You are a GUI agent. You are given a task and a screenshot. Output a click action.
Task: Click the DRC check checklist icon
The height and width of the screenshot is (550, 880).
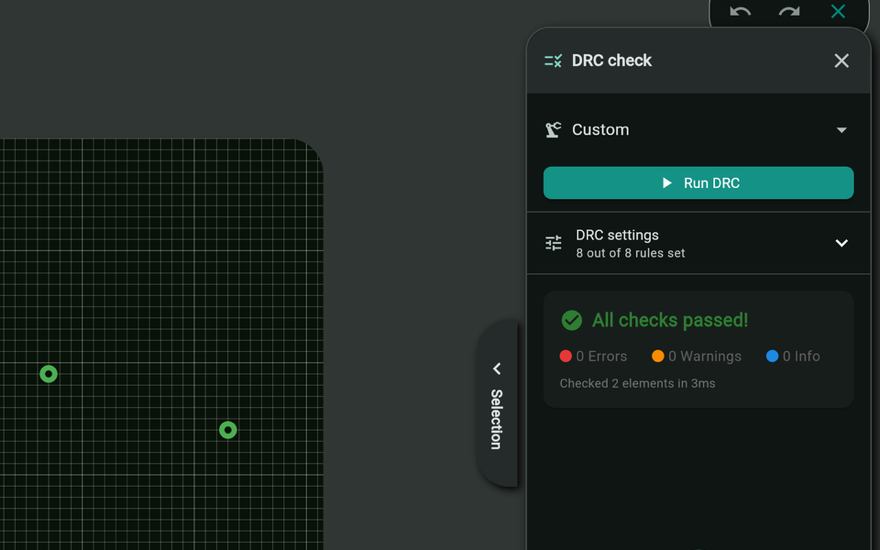tap(553, 61)
